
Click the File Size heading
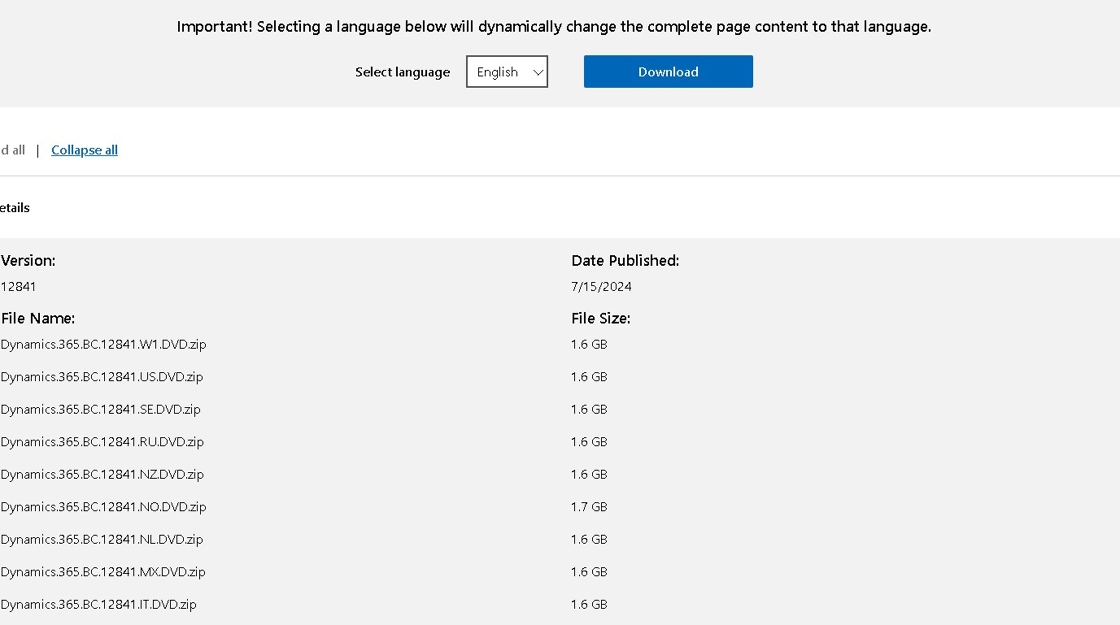click(601, 319)
